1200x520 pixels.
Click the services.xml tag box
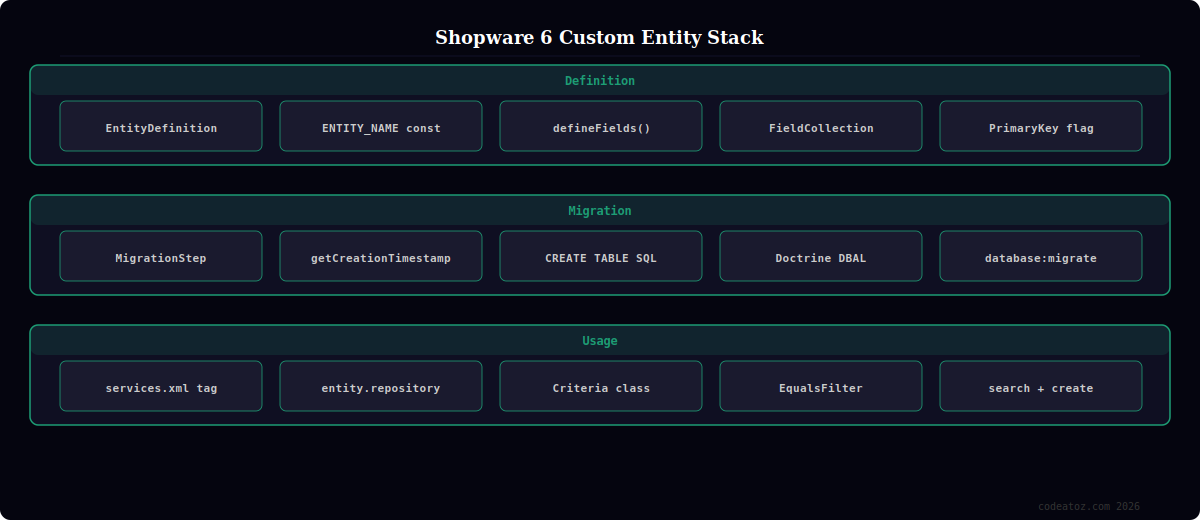click(161, 386)
